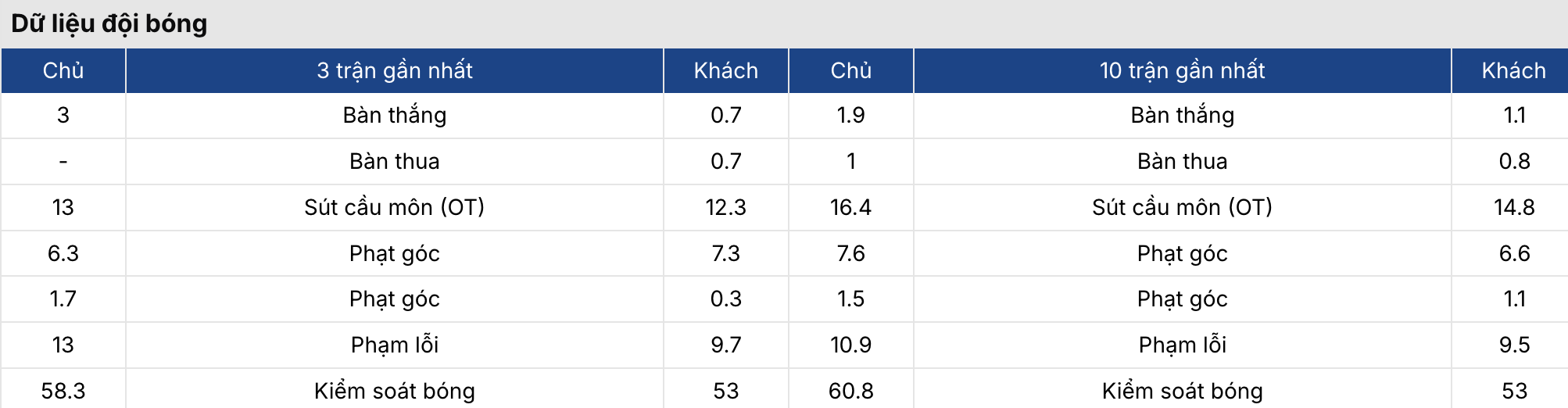The width and height of the screenshot is (1568, 408).
Task: Select the 9.7 away fouls value
Action: 725,345
